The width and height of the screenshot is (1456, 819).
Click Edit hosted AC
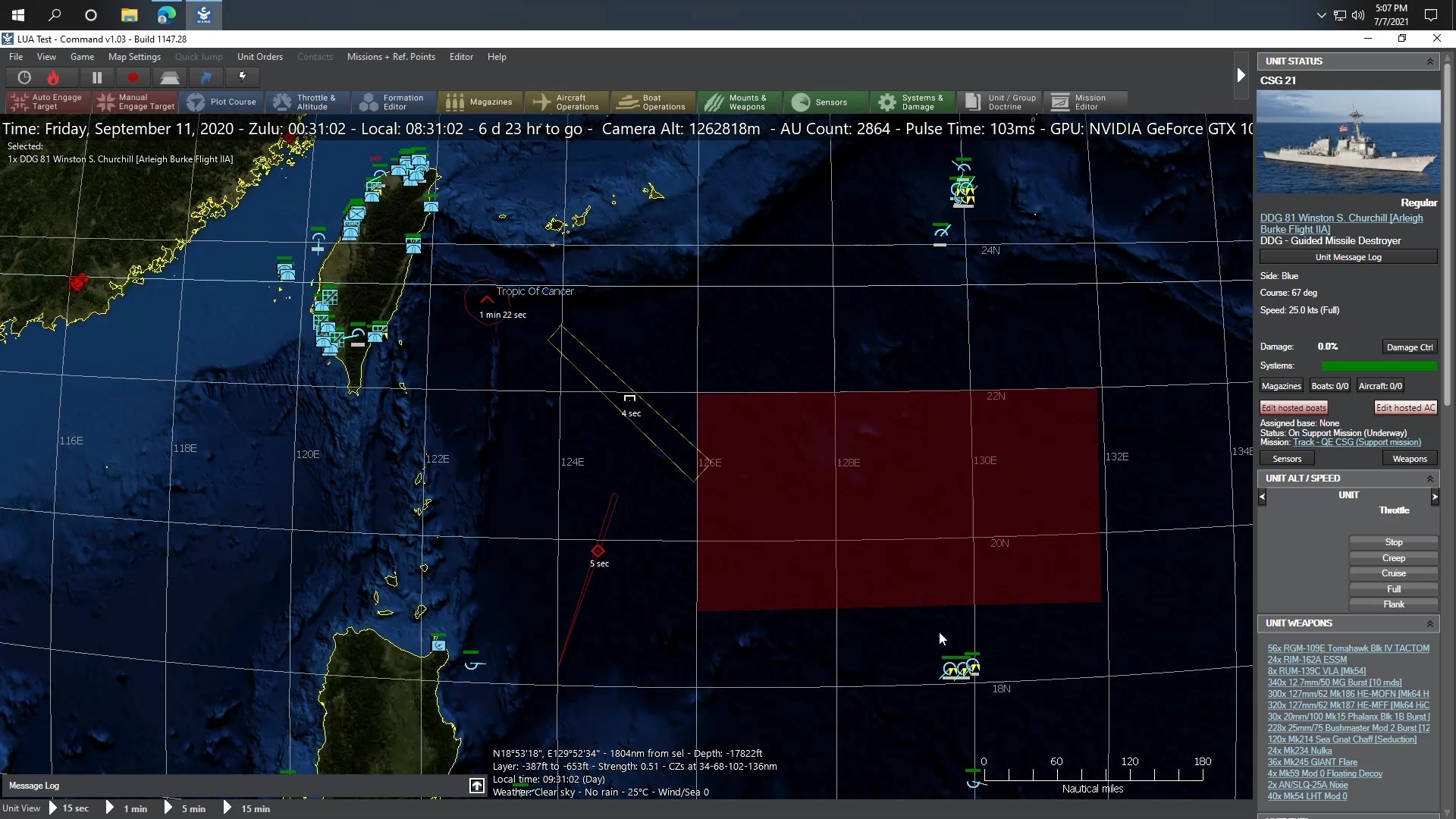1405,408
